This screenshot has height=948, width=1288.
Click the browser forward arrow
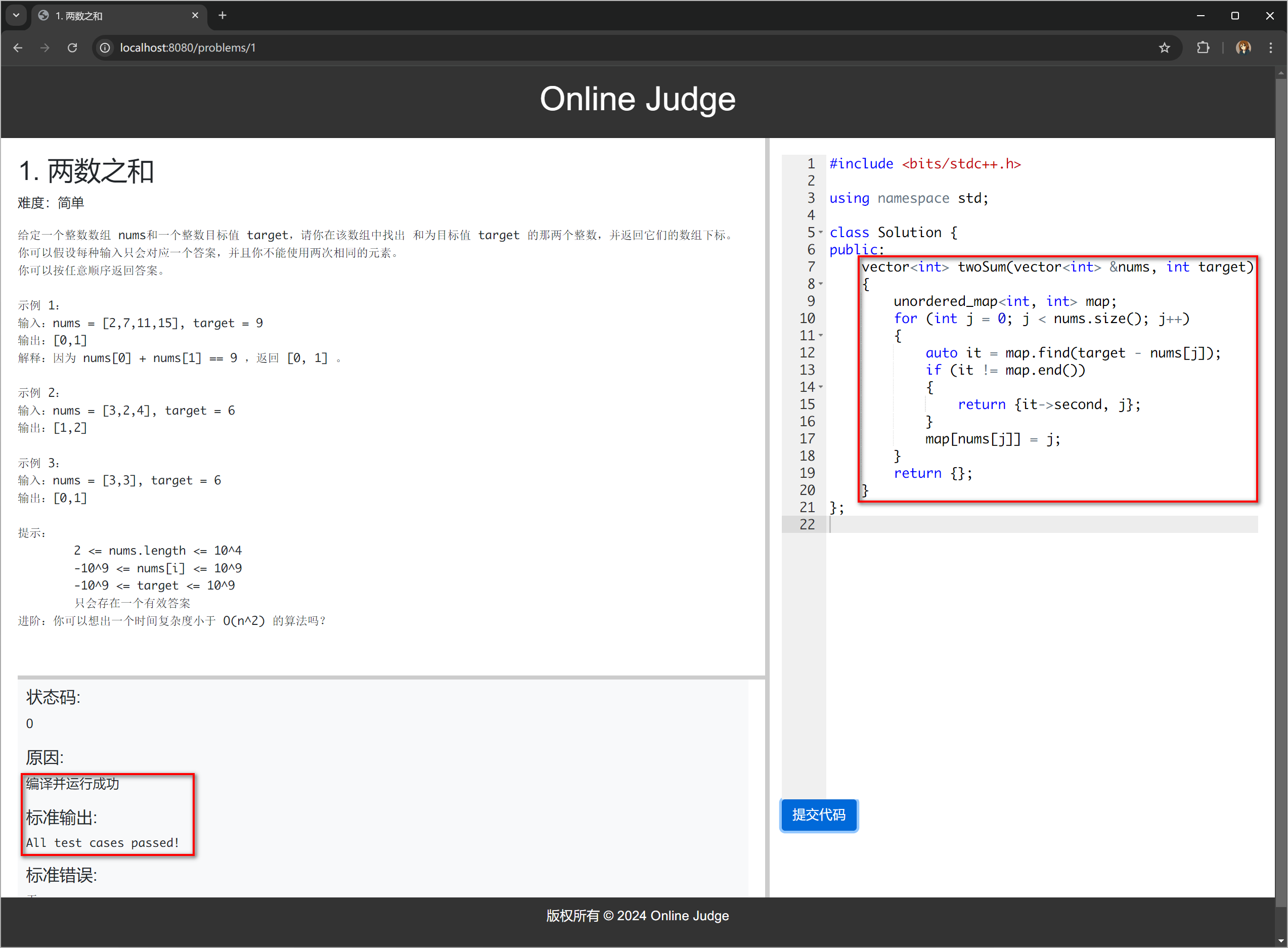click(x=45, y=48)
